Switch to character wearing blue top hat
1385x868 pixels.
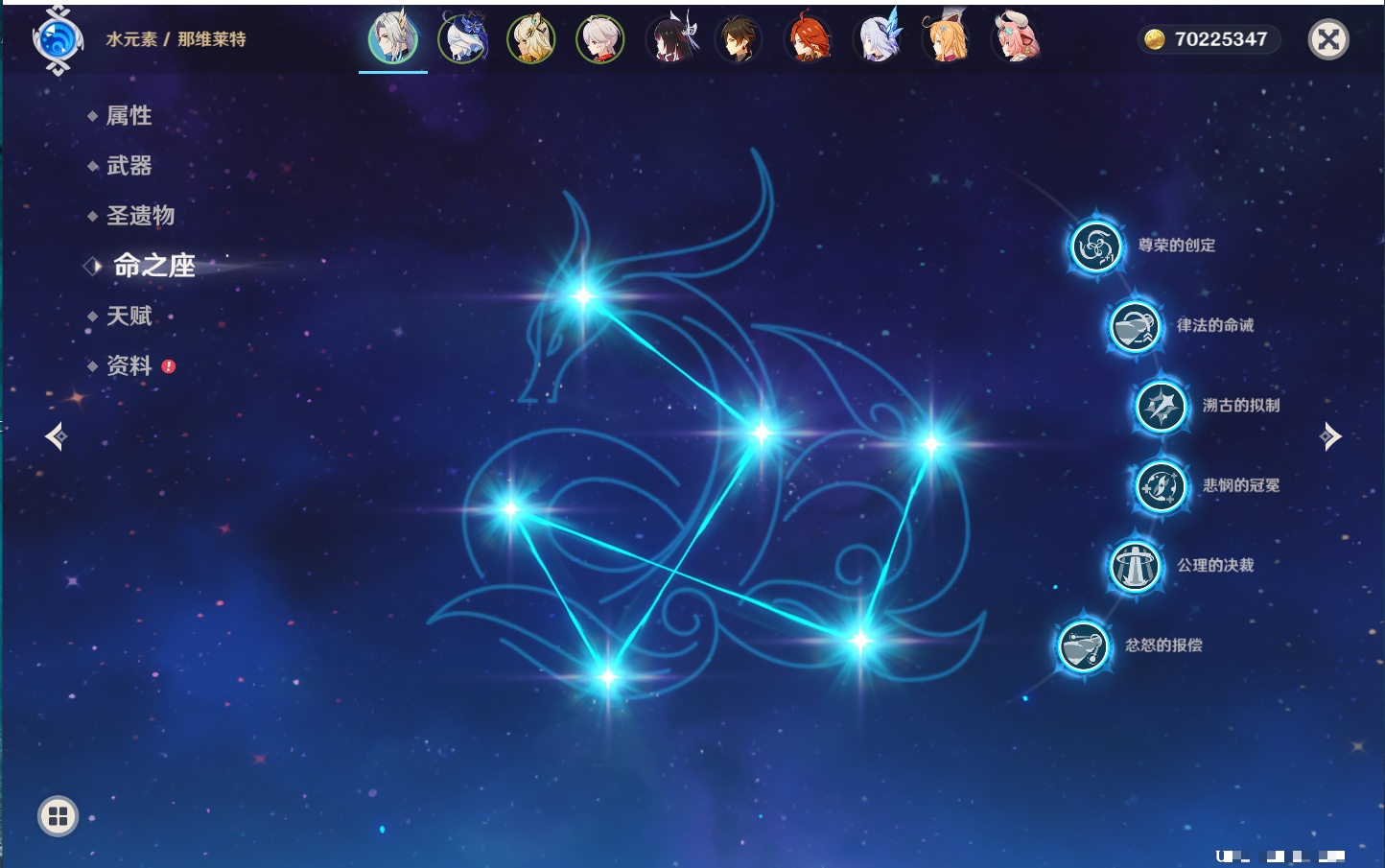coord(462,38)
